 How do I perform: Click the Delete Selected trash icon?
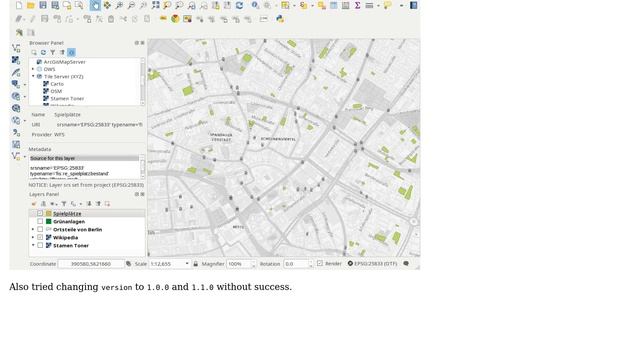tap(111, 19)
